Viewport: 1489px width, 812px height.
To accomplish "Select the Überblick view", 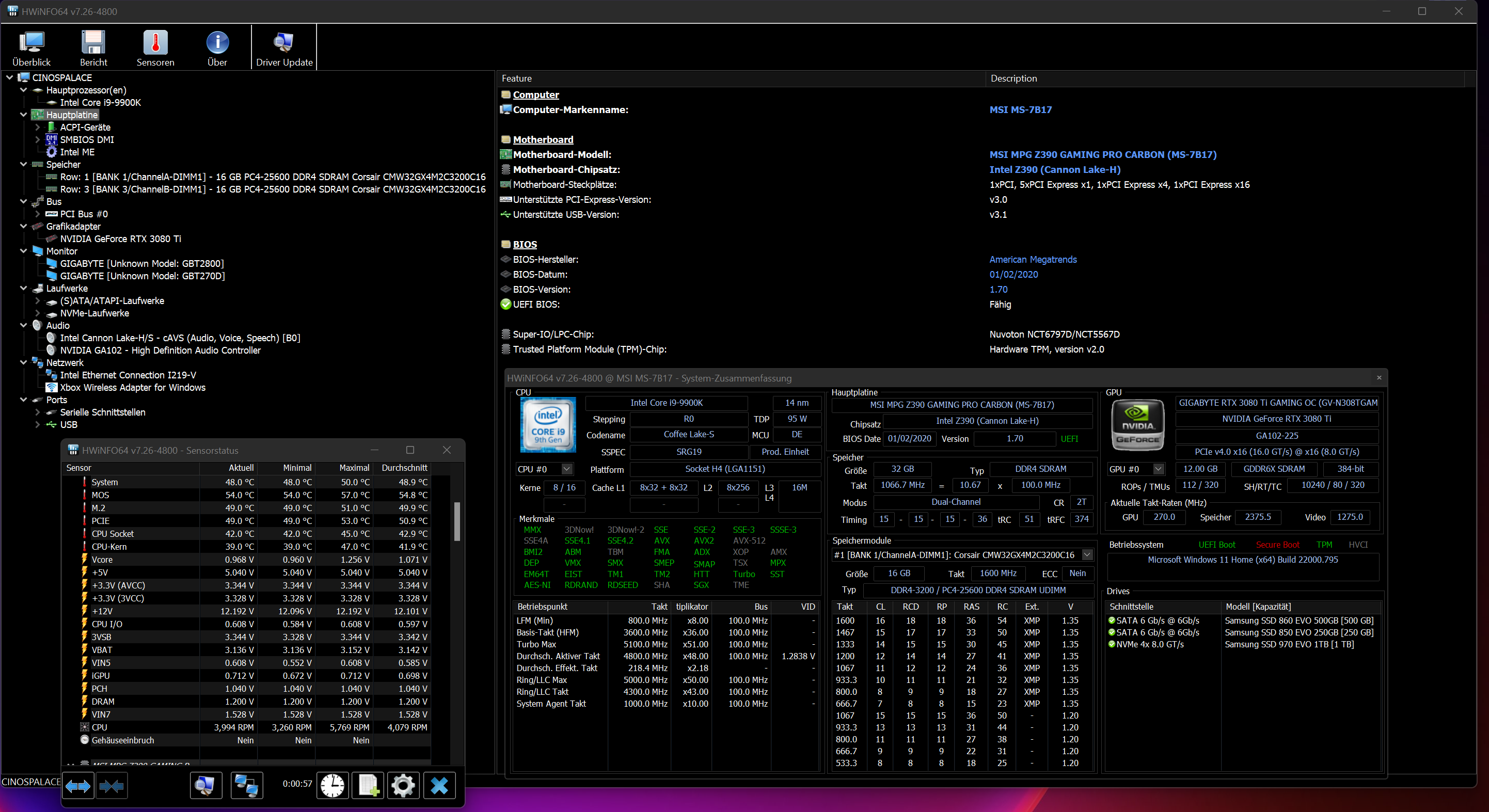I will click(x=32, y=47).
